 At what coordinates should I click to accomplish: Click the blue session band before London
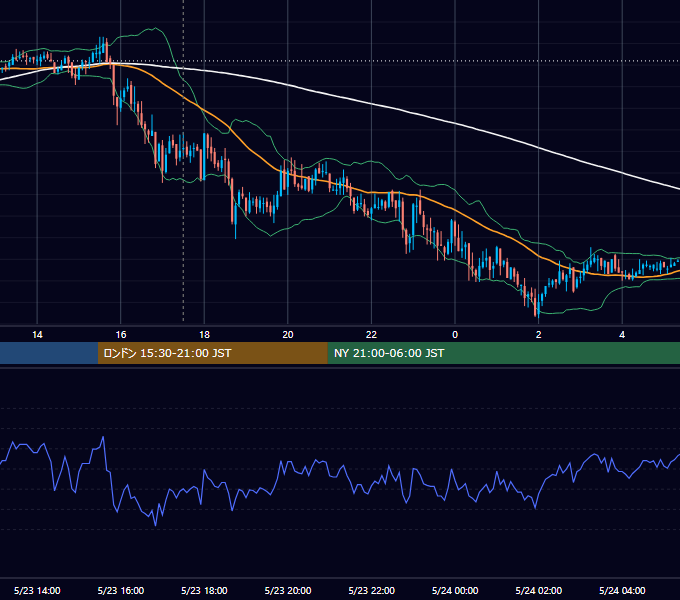[x=49, y=353]
